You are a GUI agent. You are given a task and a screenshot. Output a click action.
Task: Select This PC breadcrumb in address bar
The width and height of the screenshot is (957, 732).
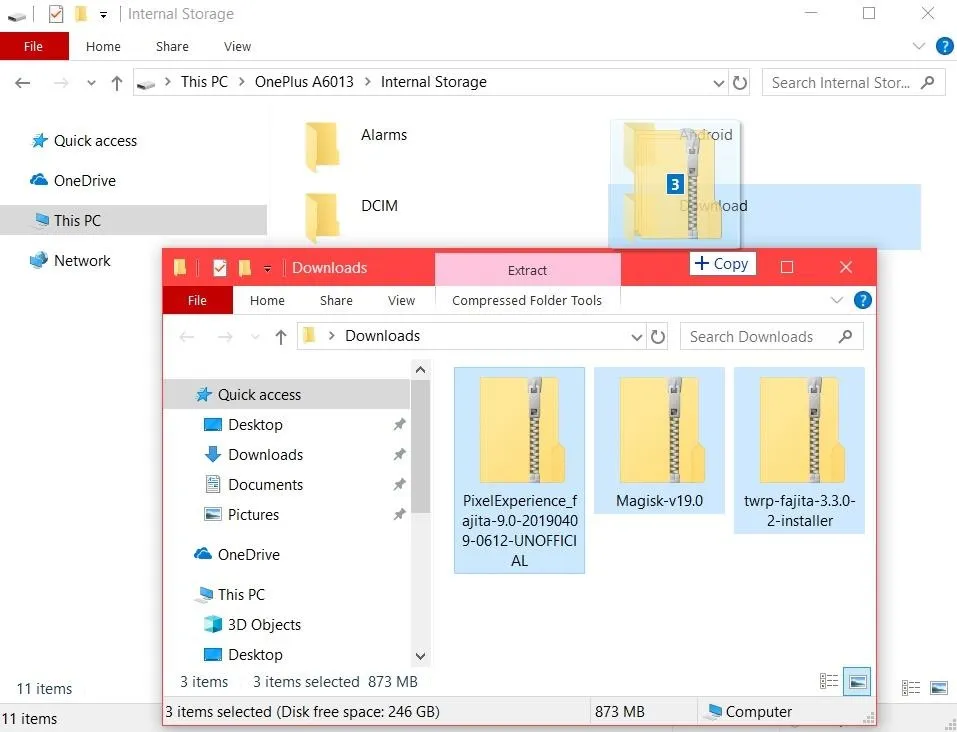point(204,82)
